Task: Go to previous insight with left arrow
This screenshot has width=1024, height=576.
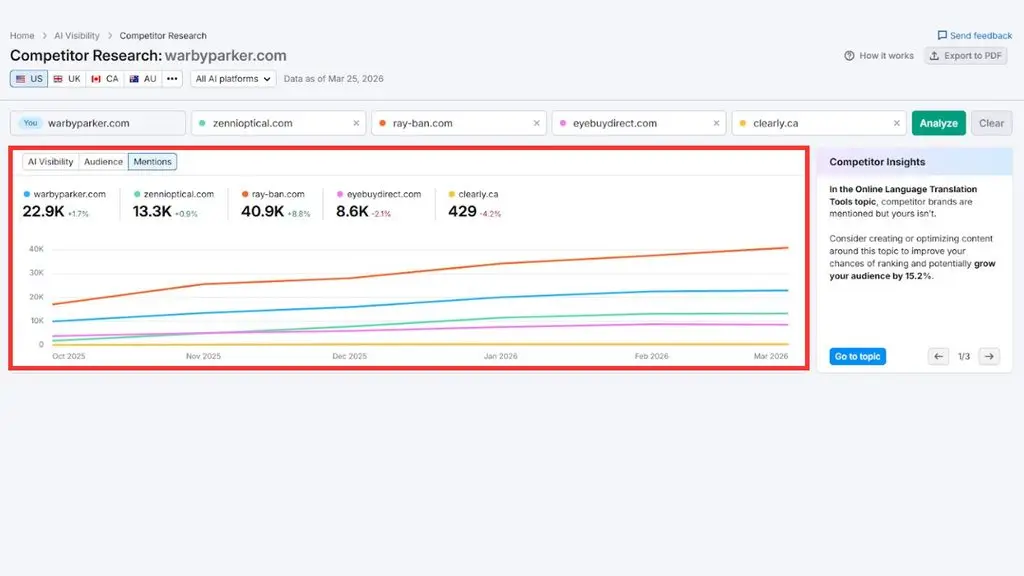Action: [x=938, y=357]
